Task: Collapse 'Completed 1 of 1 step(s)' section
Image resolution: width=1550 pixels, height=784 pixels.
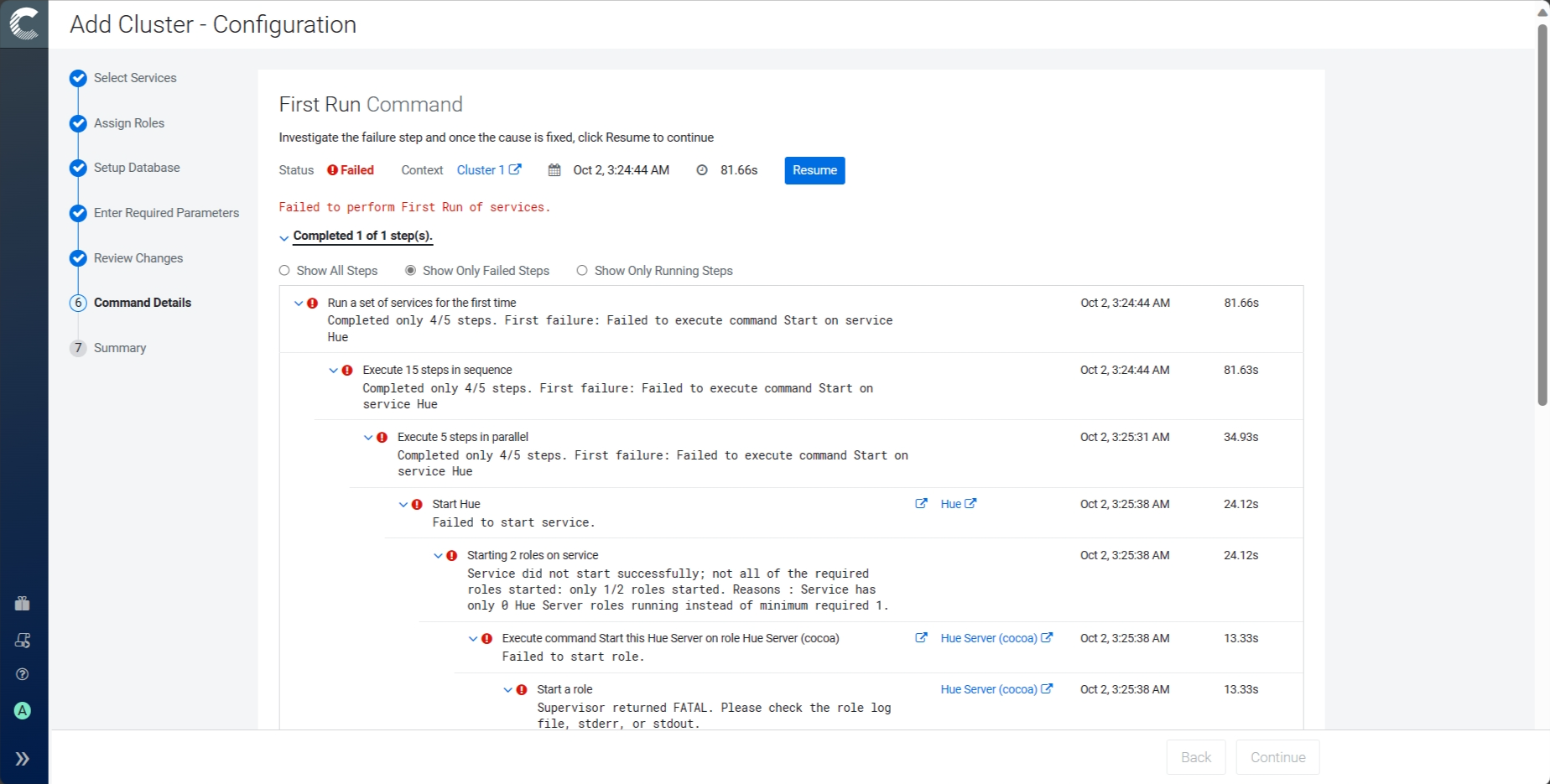Action: click(x=283, y=238)
